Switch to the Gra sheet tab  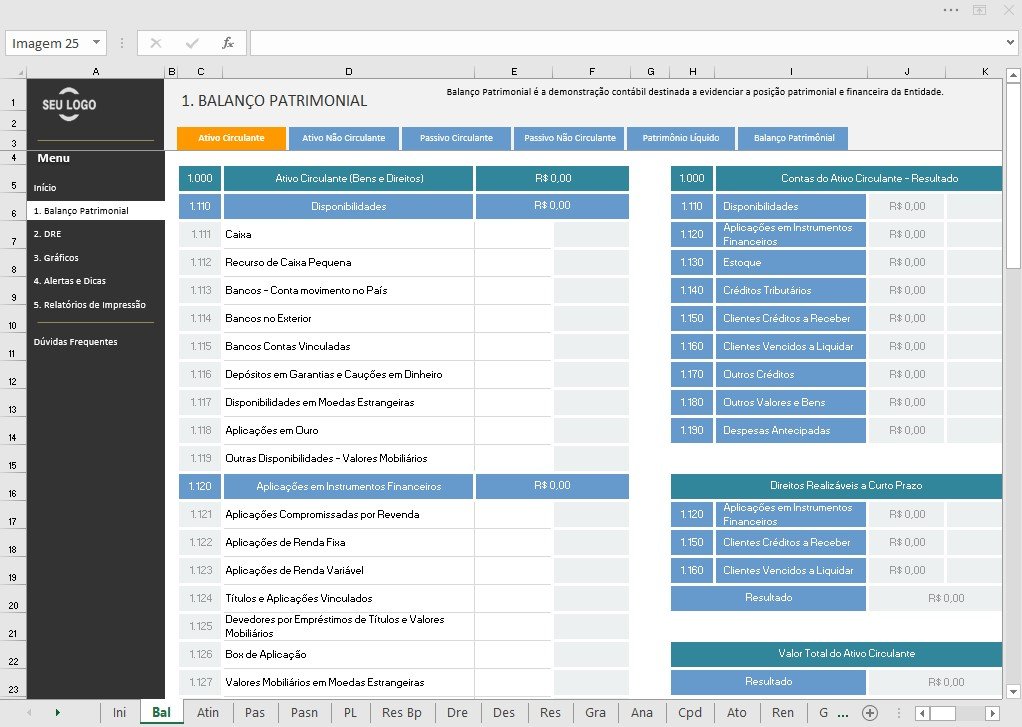[x=595, y=713]
